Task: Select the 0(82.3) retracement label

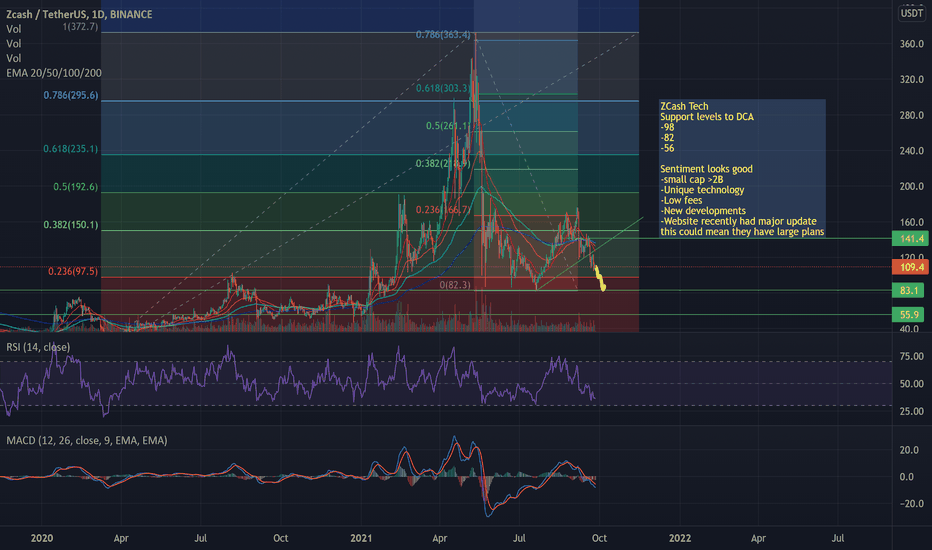Action: pos(455,285)
